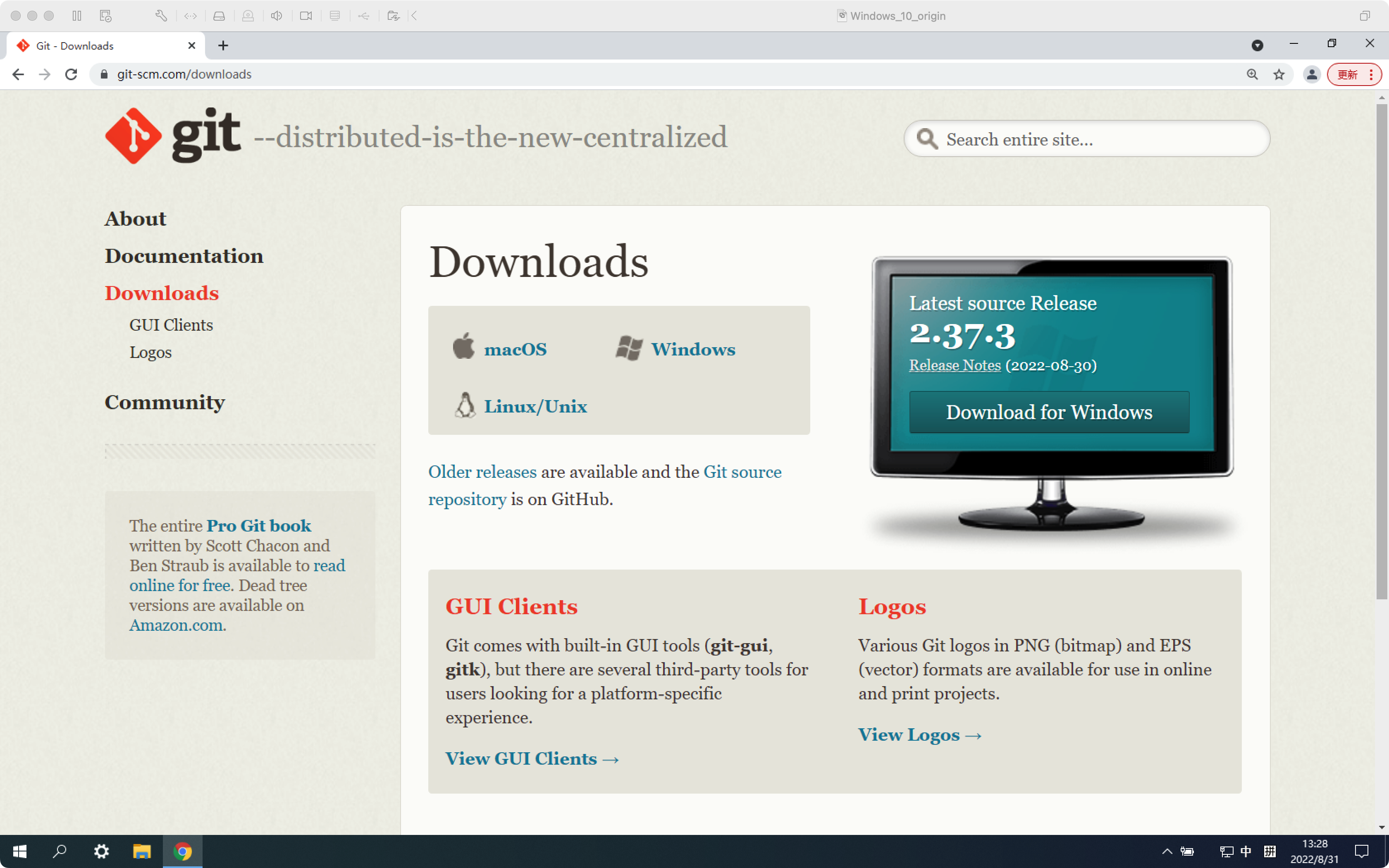Click the VM pause icon
Viewport: 1389px width, 868px height.
pyautogui.click(x=76, y=16)
